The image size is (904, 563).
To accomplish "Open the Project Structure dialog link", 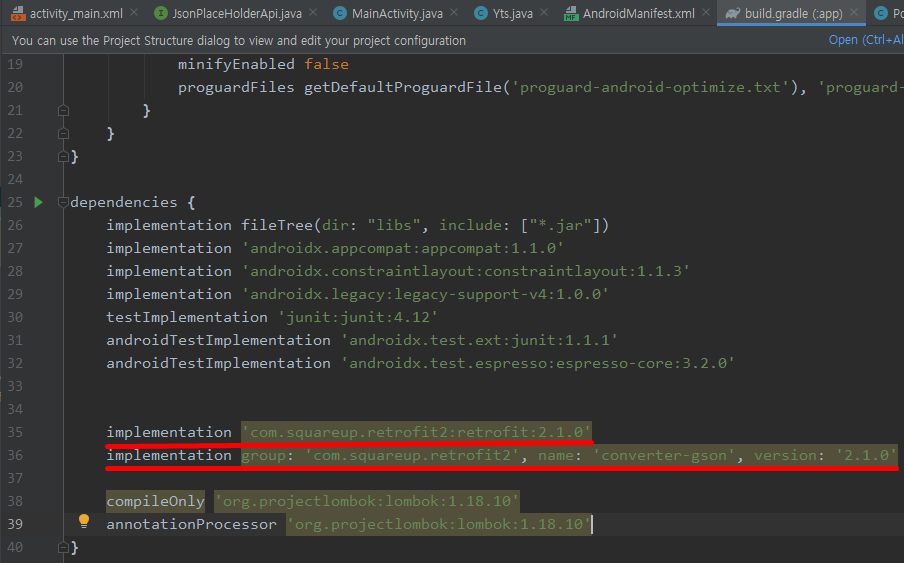I will tap(866, 40).
